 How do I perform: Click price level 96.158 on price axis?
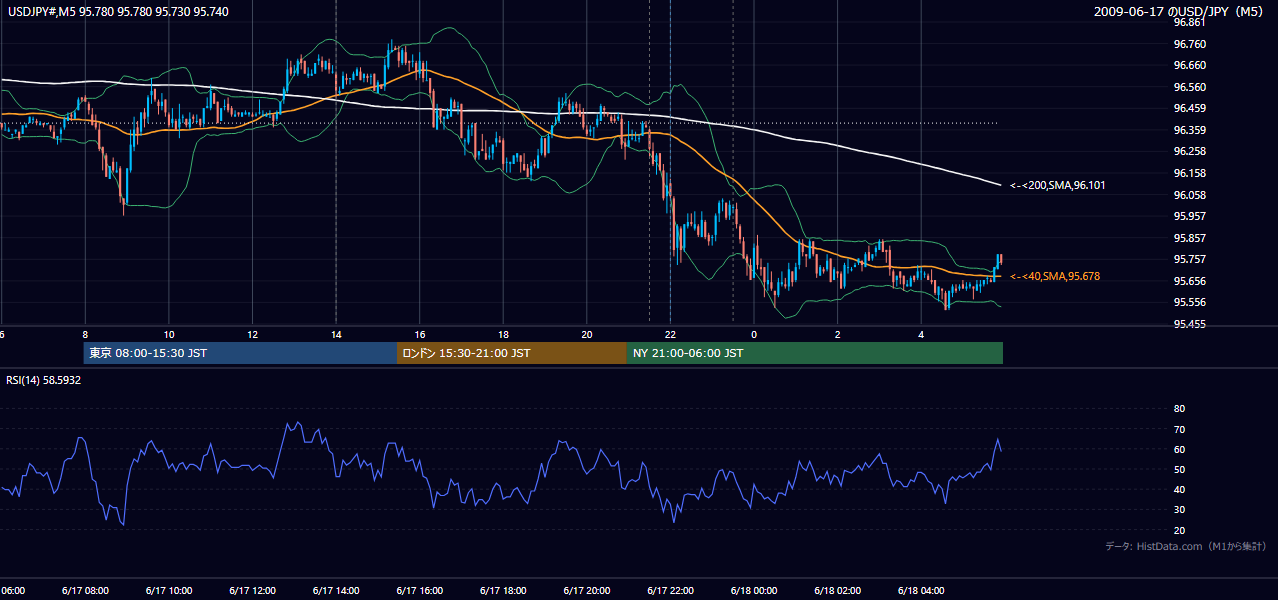click(x=1190, y=173)
